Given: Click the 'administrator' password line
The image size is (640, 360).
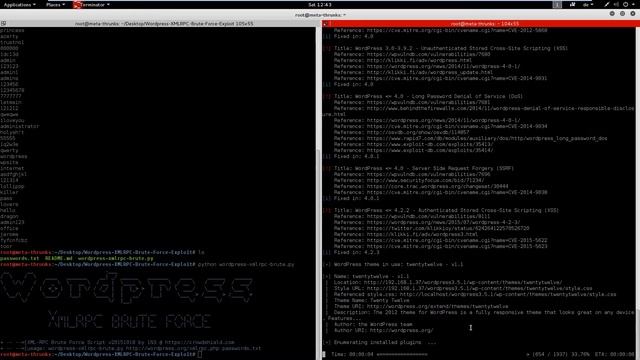Looking at the screenshot, I should 20,126.
